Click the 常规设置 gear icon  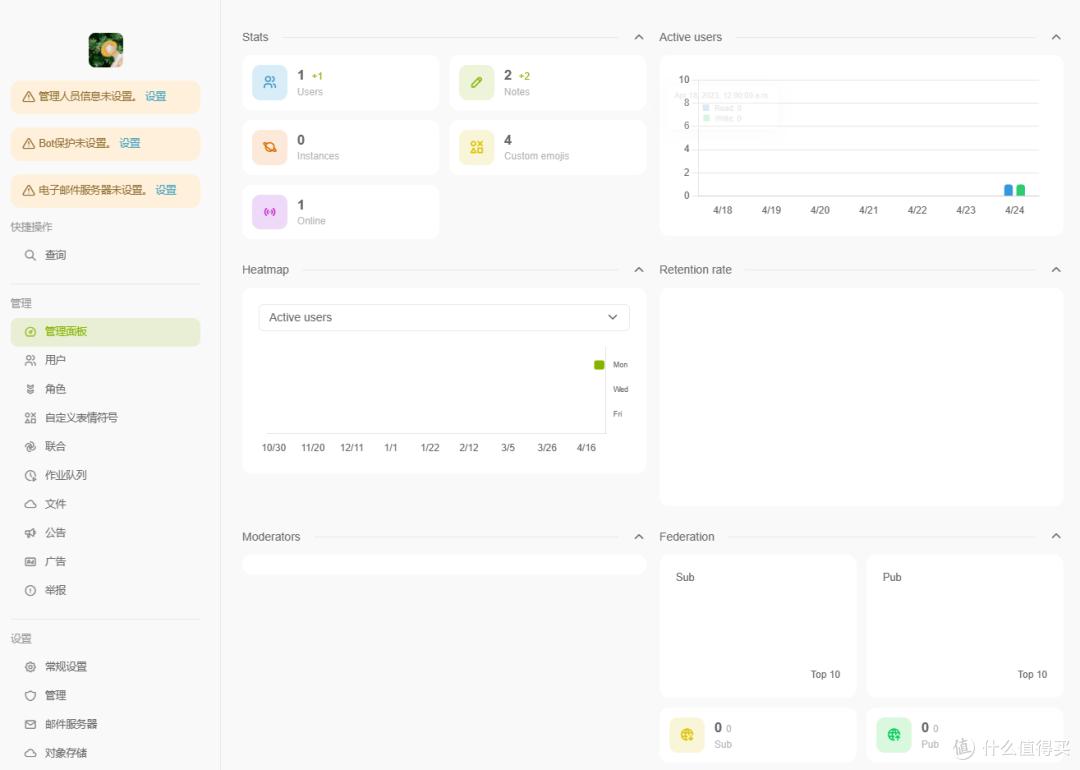(30, 667)
